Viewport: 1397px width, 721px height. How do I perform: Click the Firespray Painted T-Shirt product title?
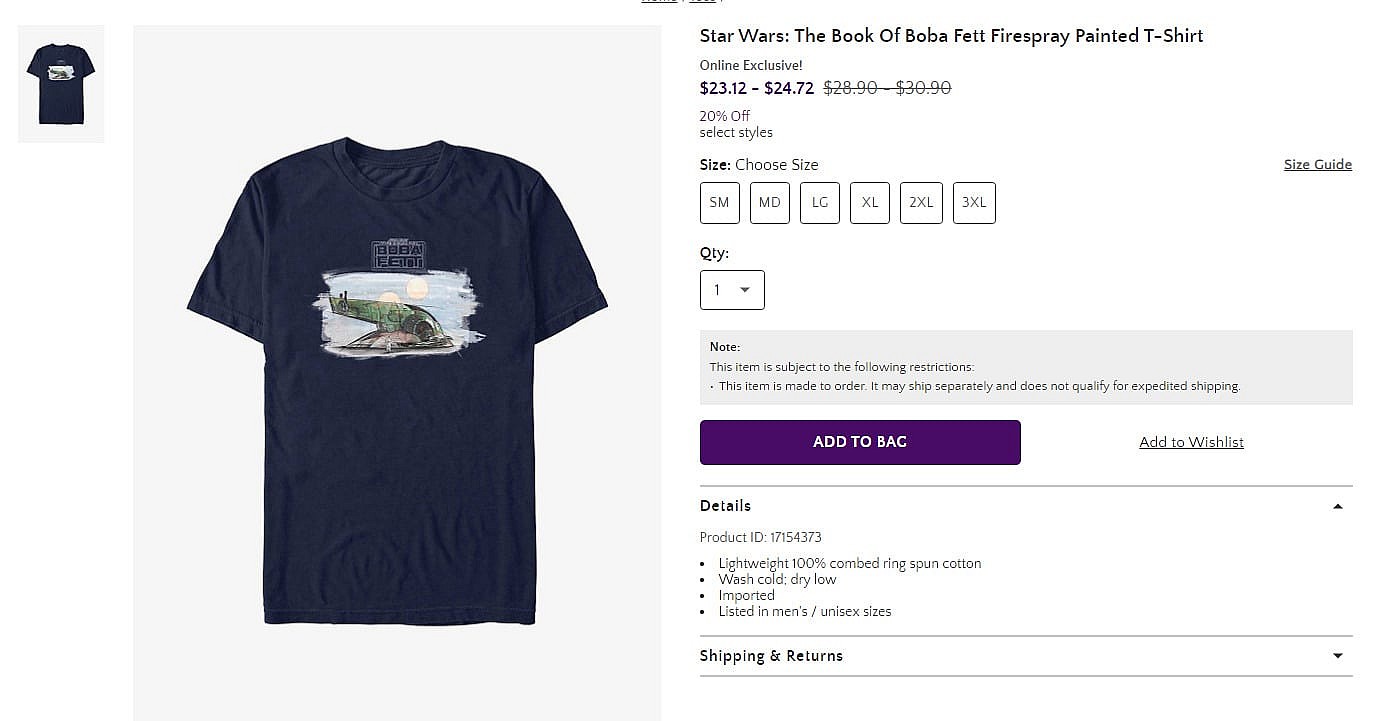pyautogui.click(x=951, y=36)
